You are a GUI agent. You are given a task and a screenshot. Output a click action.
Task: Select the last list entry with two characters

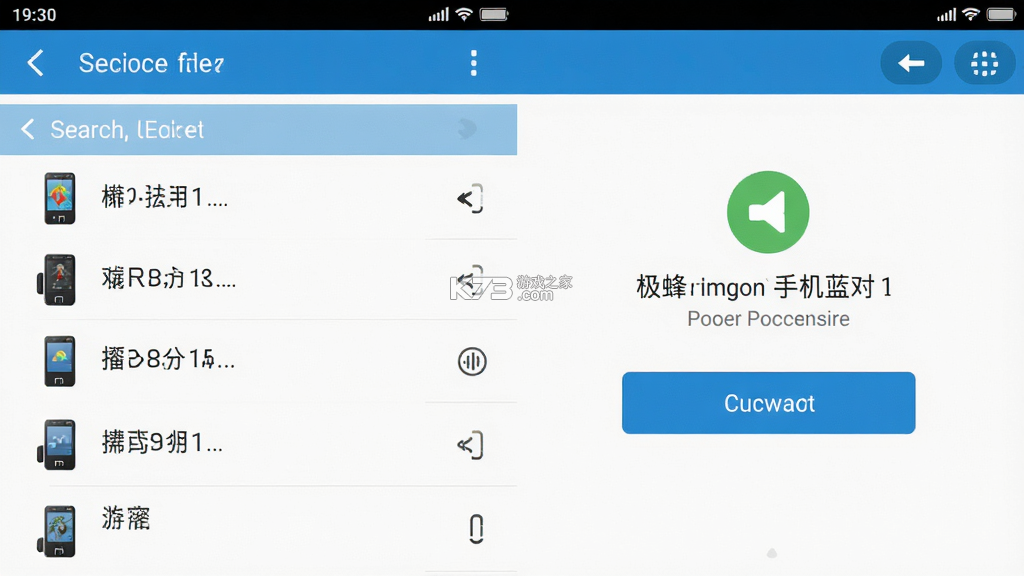pyautogui.click(x=126, y=519)
